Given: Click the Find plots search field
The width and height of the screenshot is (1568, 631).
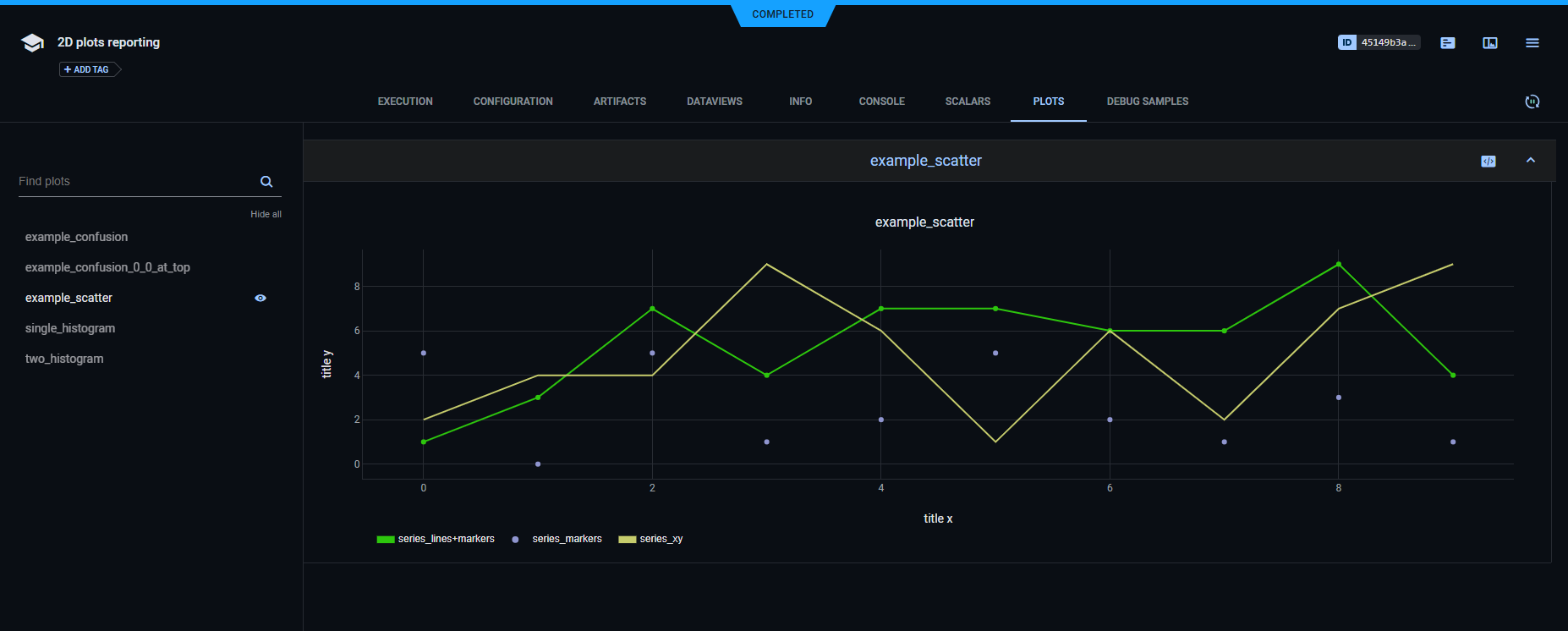Looking at the screenshot, I should pos(135,182).
